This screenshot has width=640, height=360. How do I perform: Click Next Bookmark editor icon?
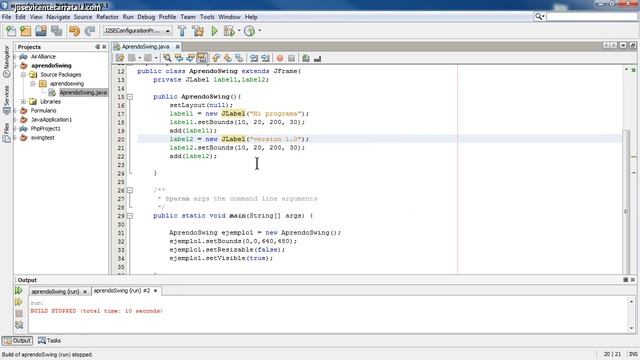pyautogui.click(x=227, y=58)
